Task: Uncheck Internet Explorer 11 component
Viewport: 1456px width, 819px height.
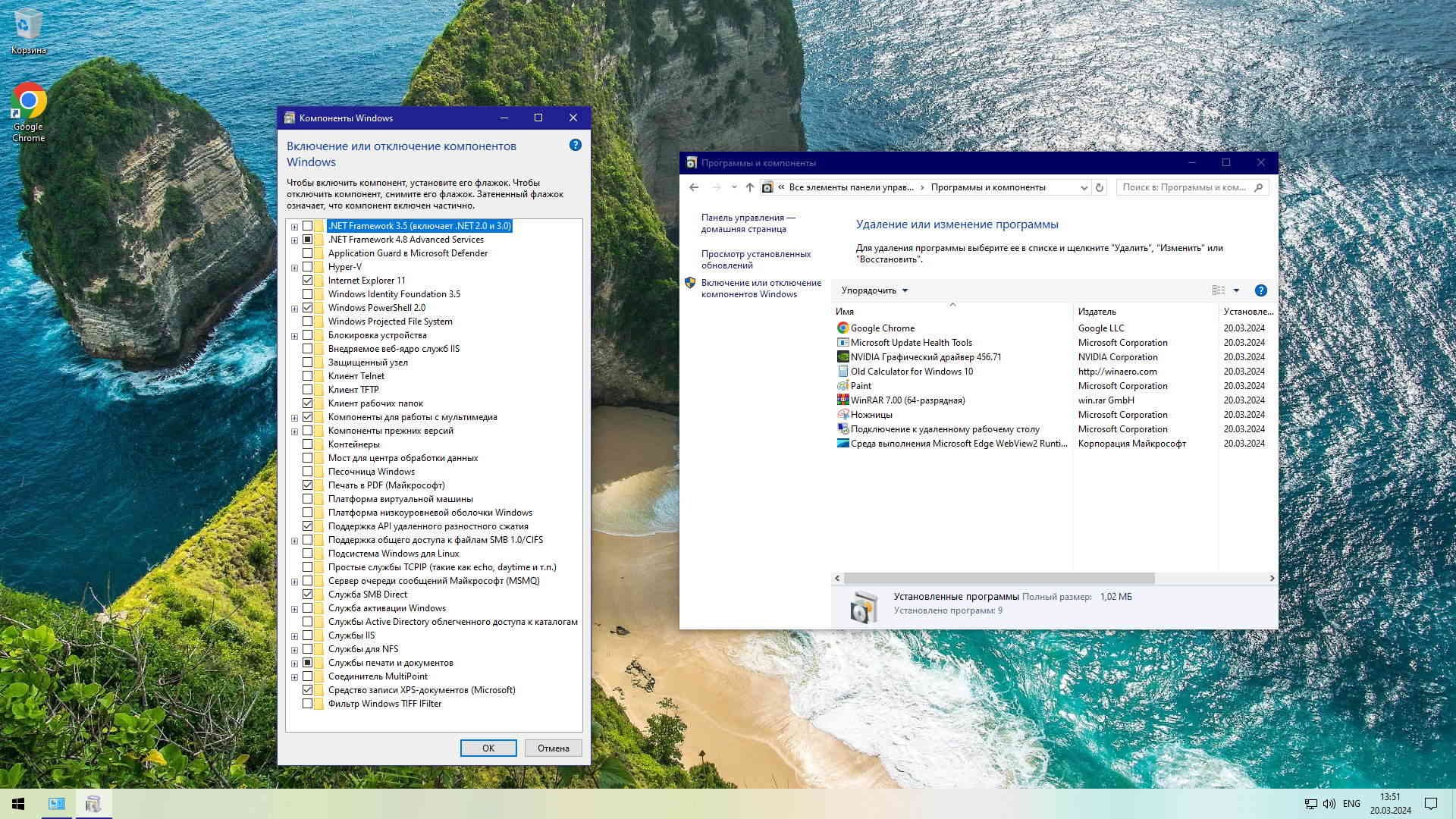Action: tap(307, 281)
